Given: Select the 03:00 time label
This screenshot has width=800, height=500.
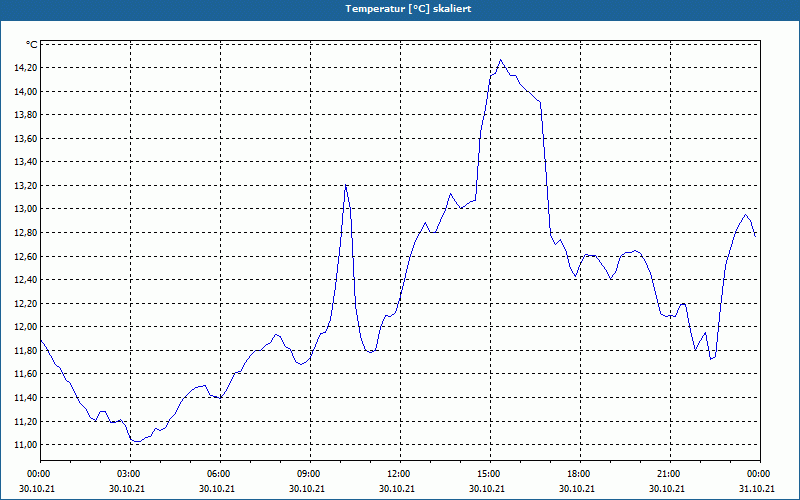Looking at the screenshot, I should [131, 474].
